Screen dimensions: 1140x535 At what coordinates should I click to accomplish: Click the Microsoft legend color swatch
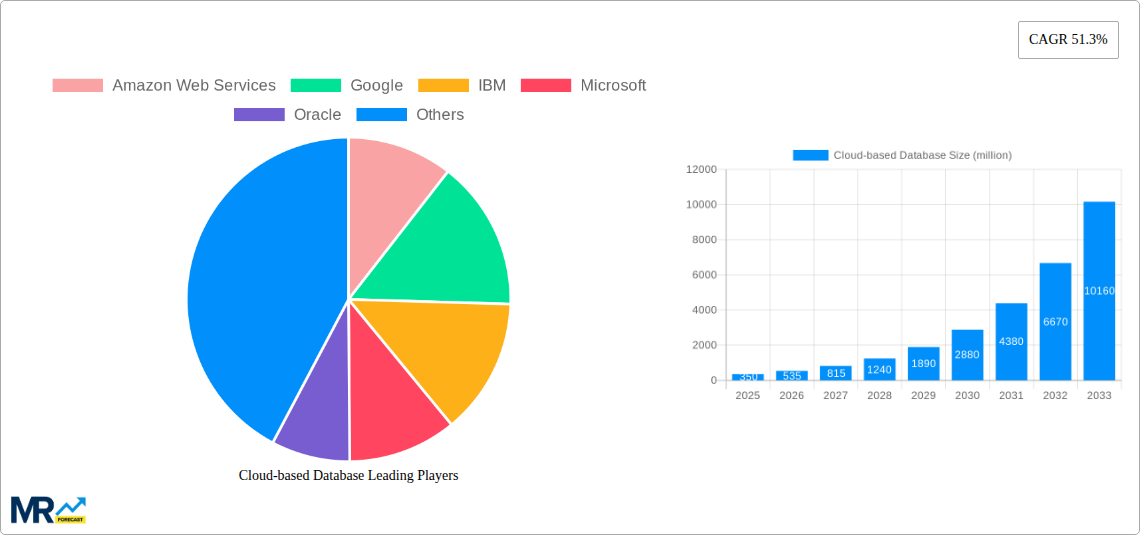coord(546,86)
